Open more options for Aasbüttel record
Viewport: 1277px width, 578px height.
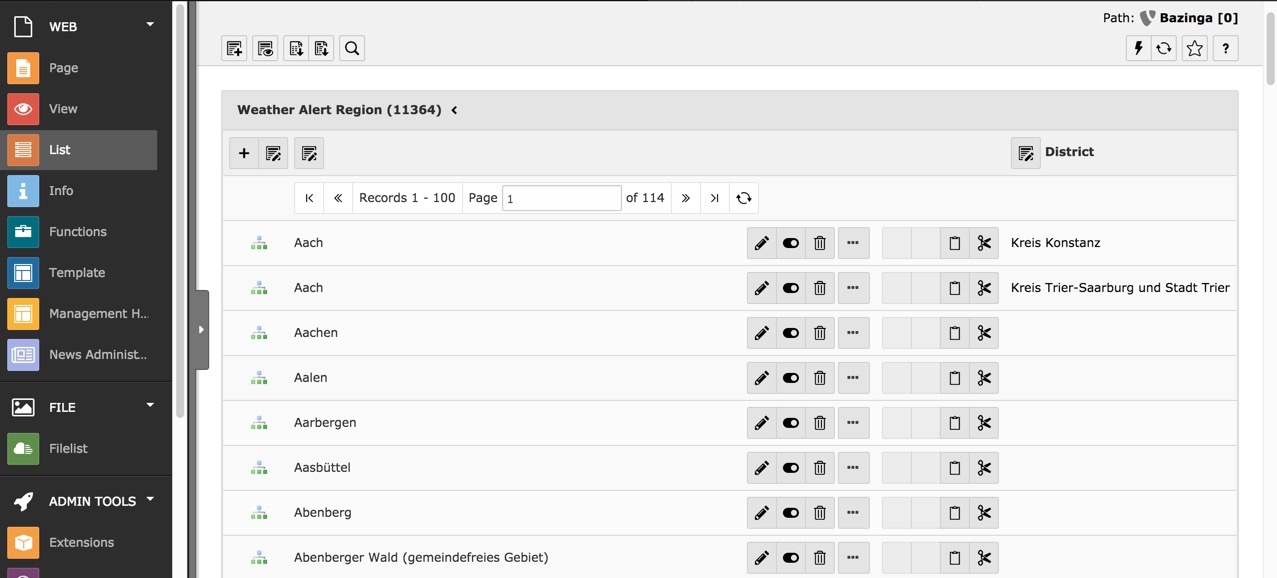click(x=853, y=468)
